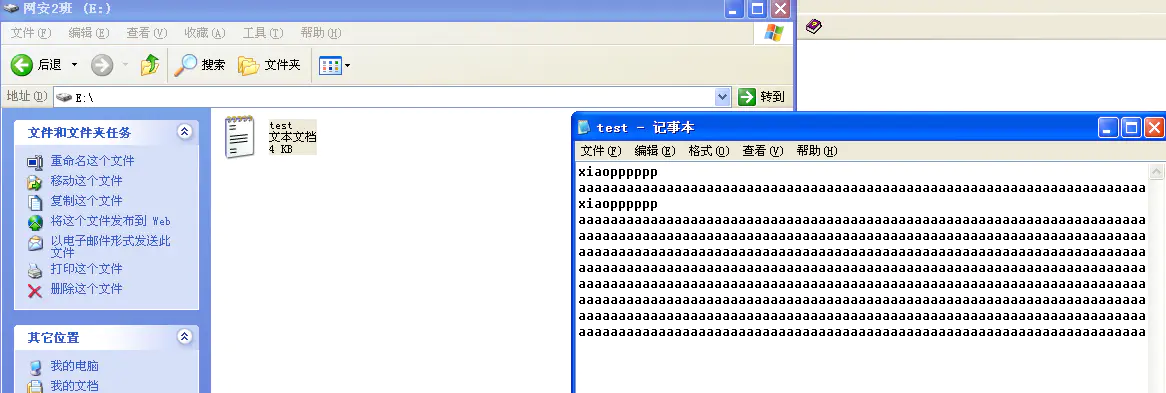Click the Notepad icon in its title bar
The width and height of the screenshot is (1166, 393).
click(x=585, y=127)
